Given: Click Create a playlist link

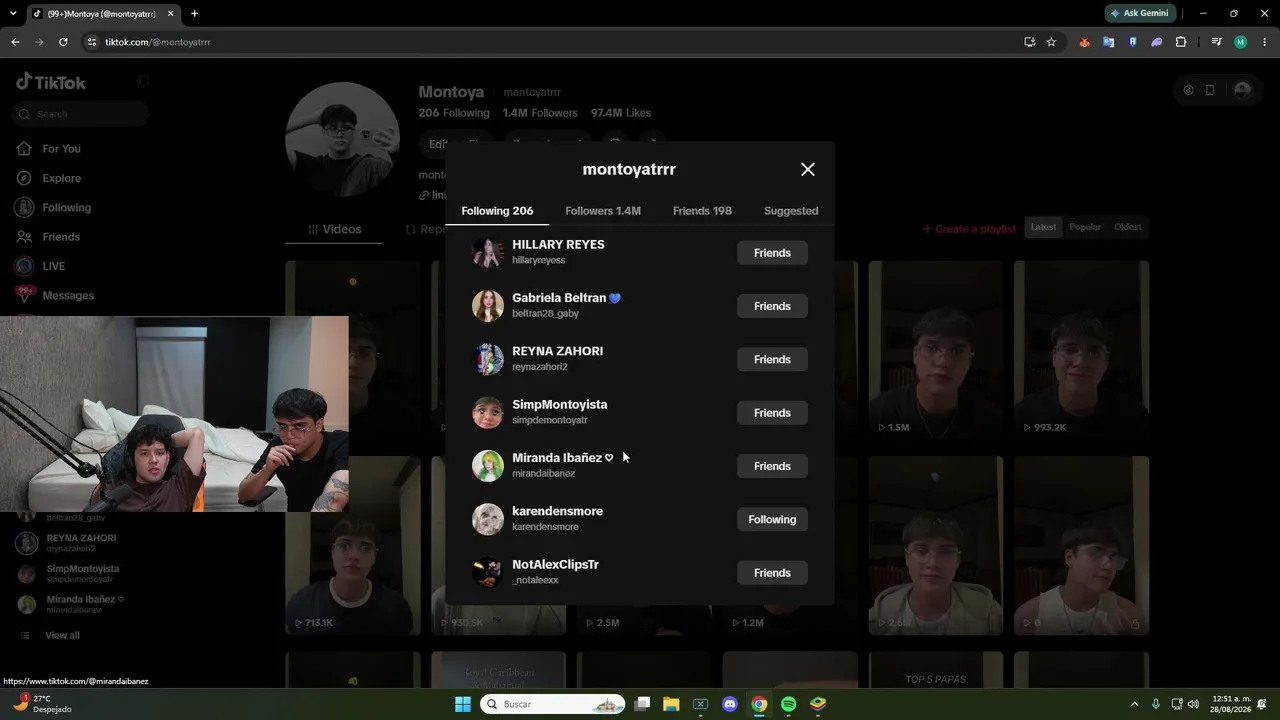Looking at the screenshot, I should [968, 229].
